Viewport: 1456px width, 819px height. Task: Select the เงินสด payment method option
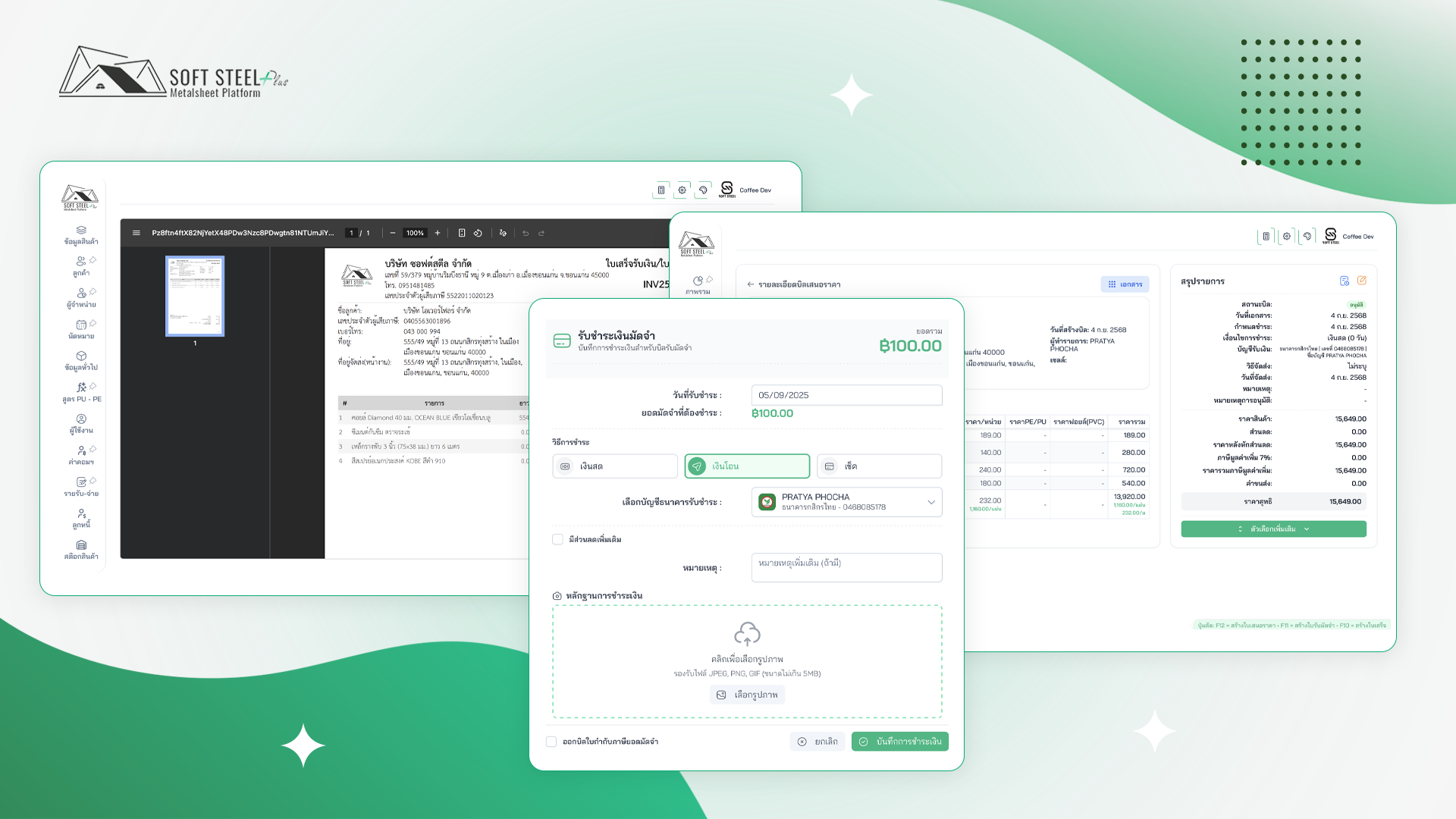(615, 466)
